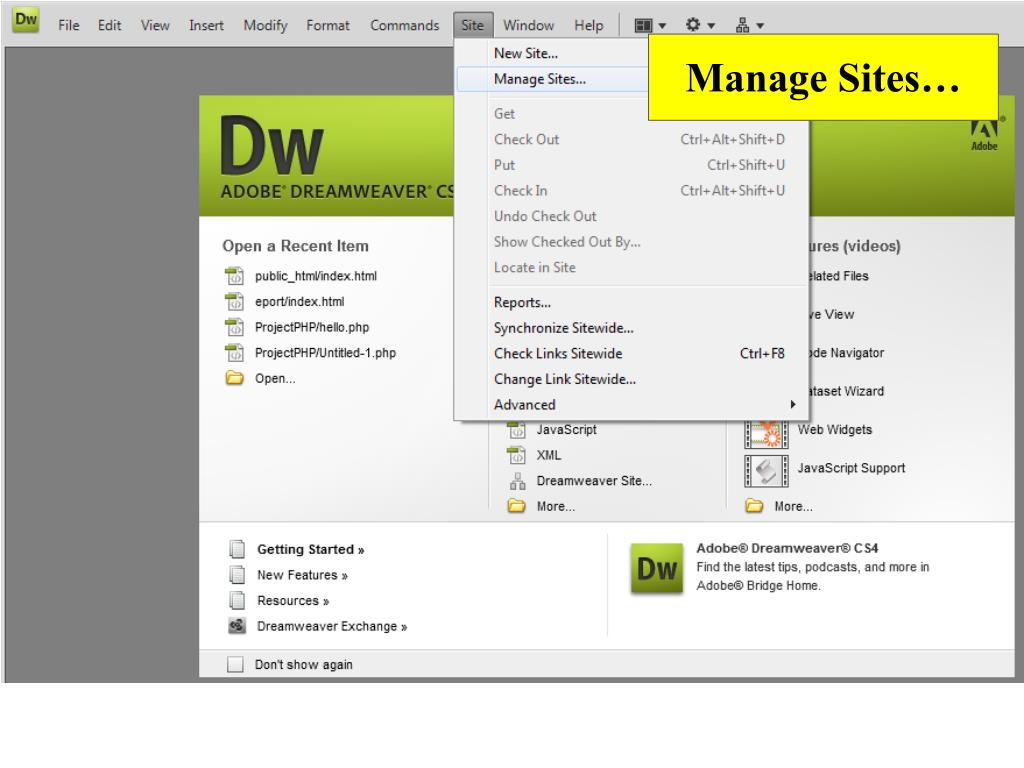Image resolution: width=1024 pixels, height=768 pixels.
Task: Open the Site network icon in the menu bar
Action: (x=743, y=25)
